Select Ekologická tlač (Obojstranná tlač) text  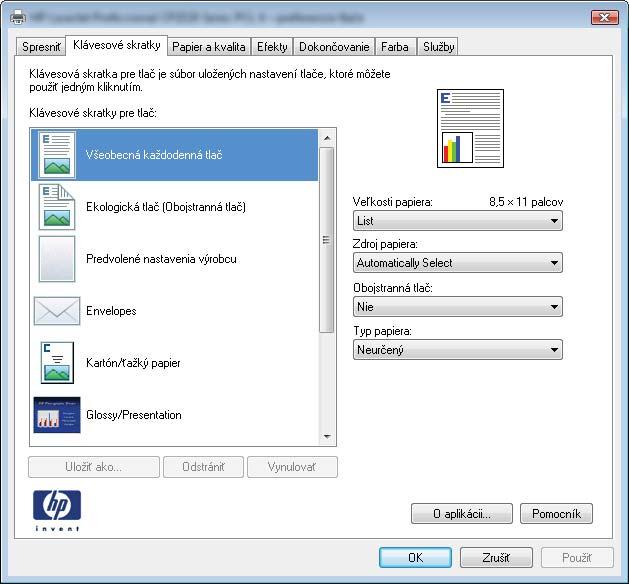166,207
